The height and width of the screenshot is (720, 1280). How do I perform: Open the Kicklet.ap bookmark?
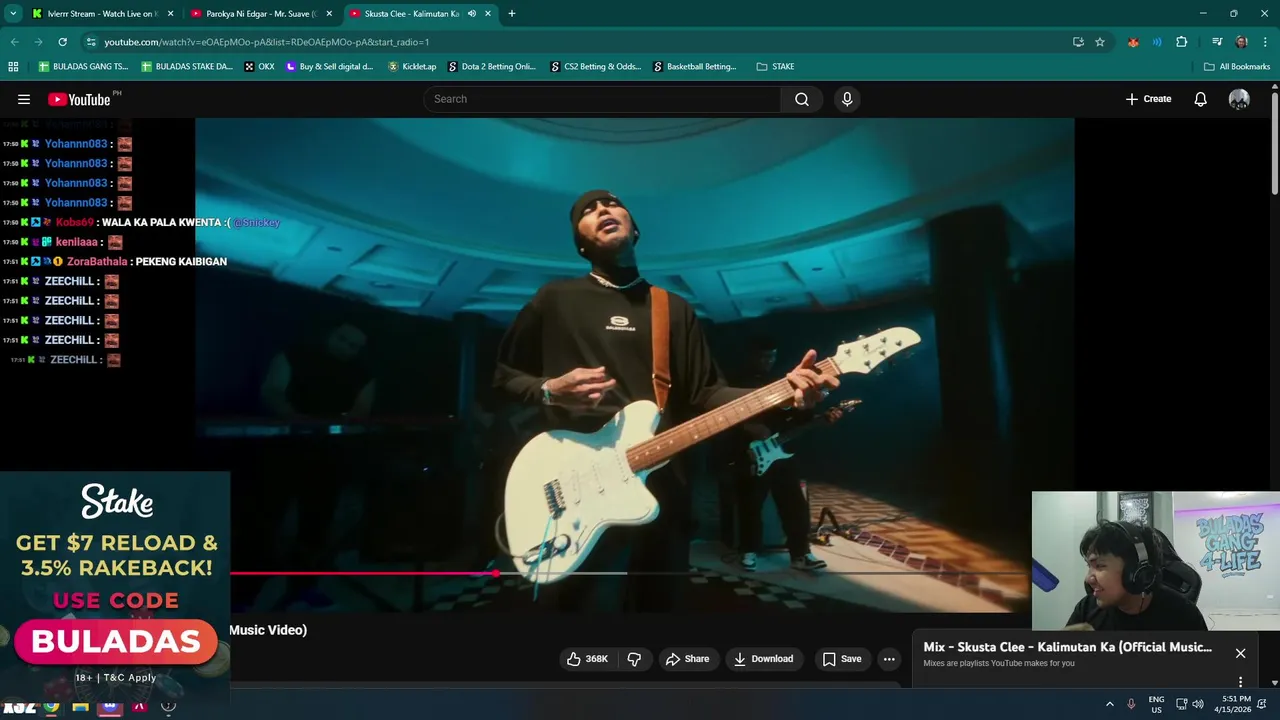(412, 66)
